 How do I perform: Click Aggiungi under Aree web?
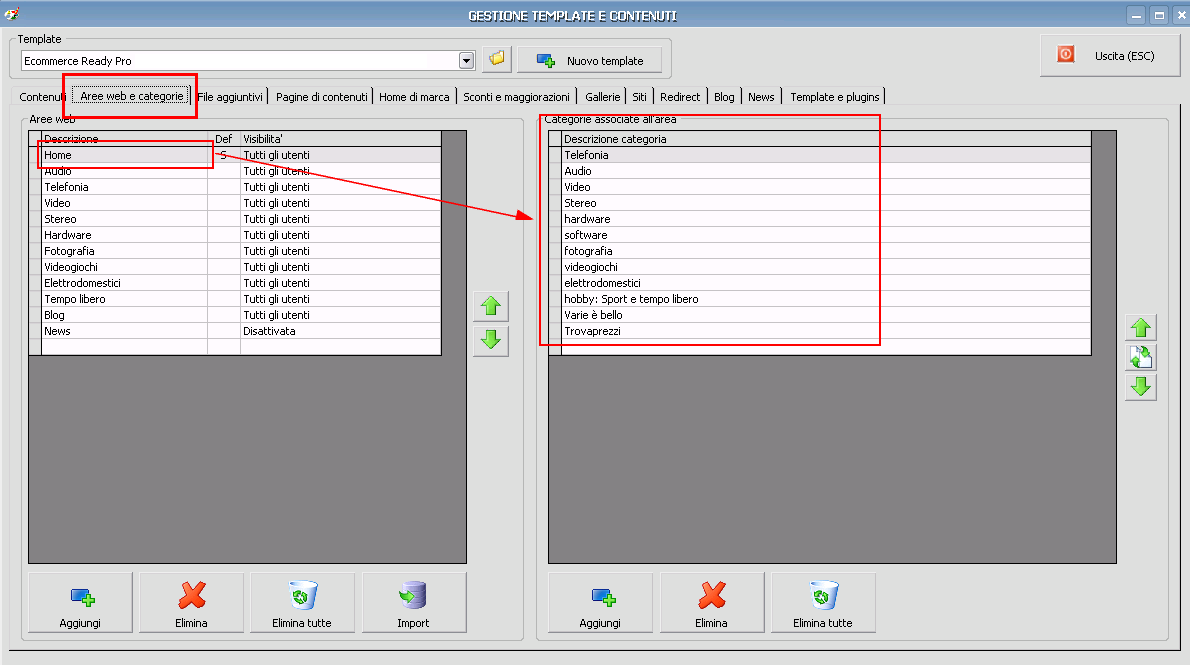click(x=80, y=603)
